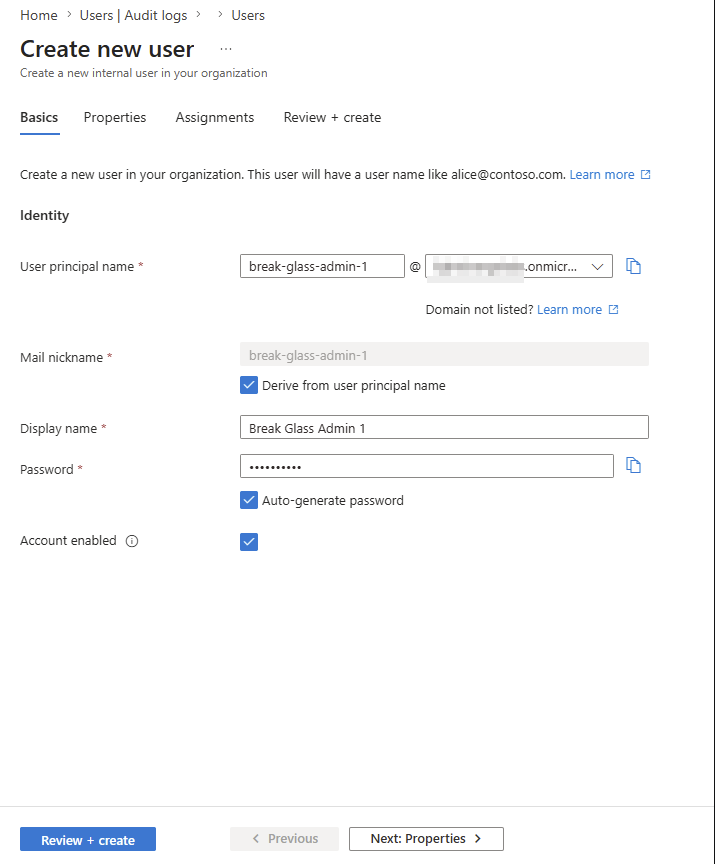Image resolution: width=715 pixels, height=864 pixels.
Task: Open the ellipsis menu beside Create new user
Action: (226, 49)
